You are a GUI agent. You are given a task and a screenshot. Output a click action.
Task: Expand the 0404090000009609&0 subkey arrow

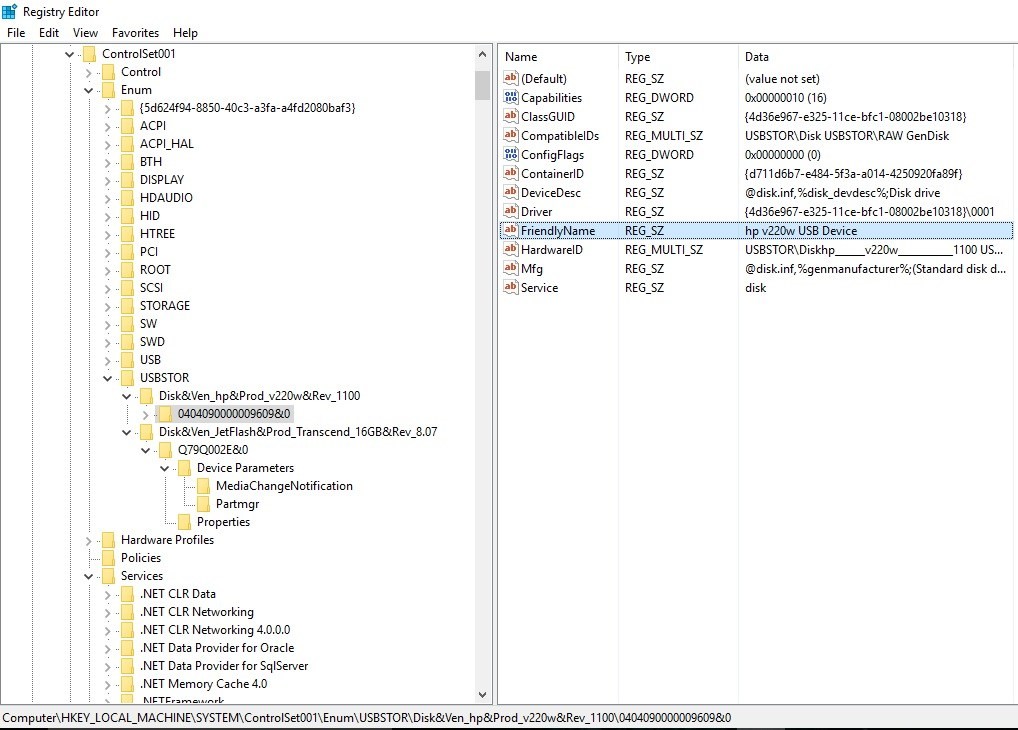145,414
